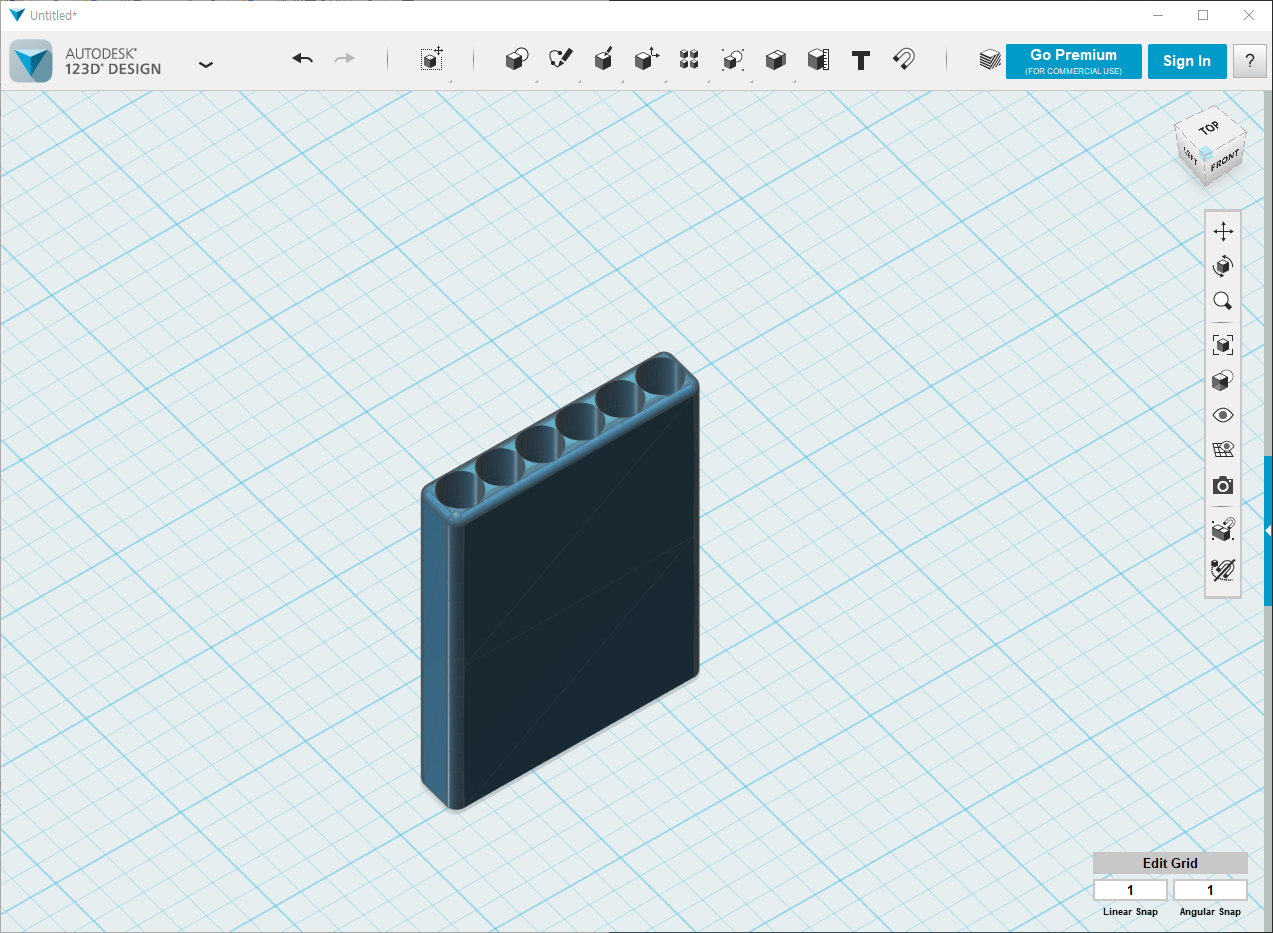Open the Help question mark button
Viewport: 1273px width, 933px height.
(x=1249, y=61)
